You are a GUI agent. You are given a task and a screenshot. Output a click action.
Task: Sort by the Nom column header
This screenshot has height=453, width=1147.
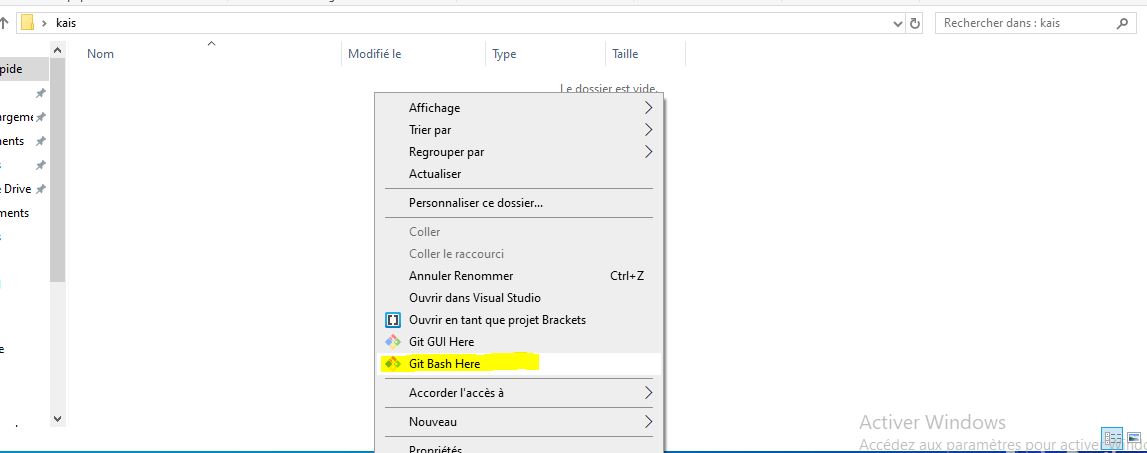100,54
